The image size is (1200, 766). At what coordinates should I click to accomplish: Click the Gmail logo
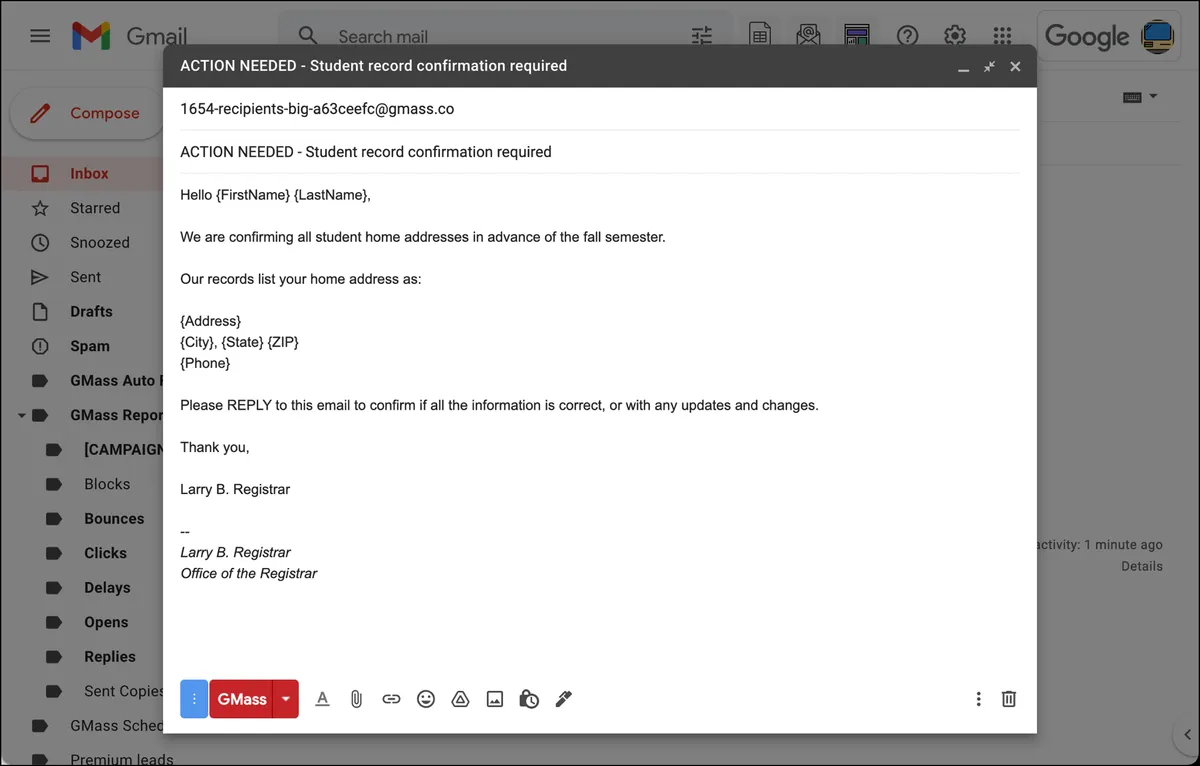[x=129, y=36]
